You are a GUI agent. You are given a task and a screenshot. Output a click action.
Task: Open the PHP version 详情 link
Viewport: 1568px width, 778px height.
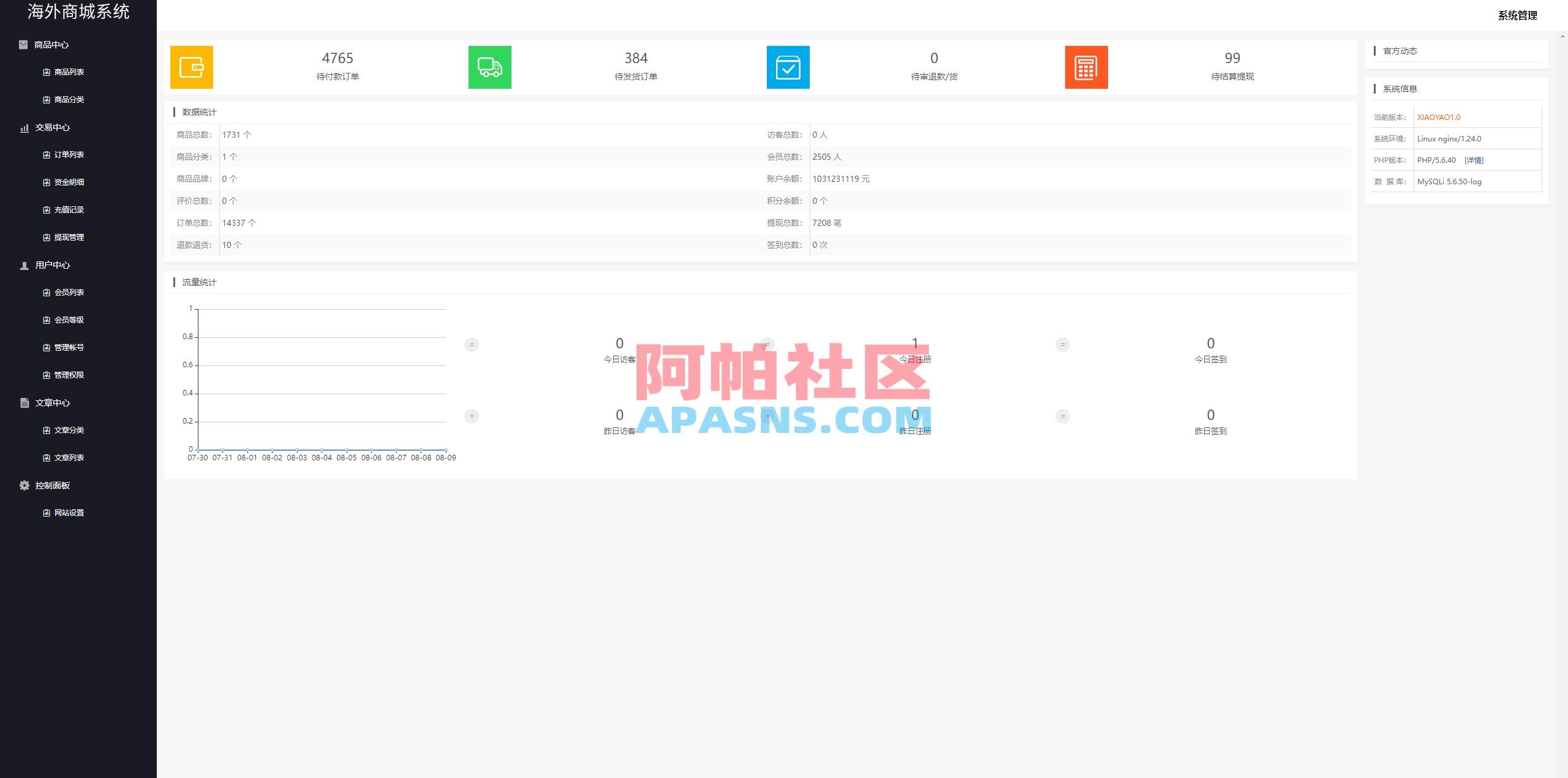pyautogui.click(x=1473, y=160)
